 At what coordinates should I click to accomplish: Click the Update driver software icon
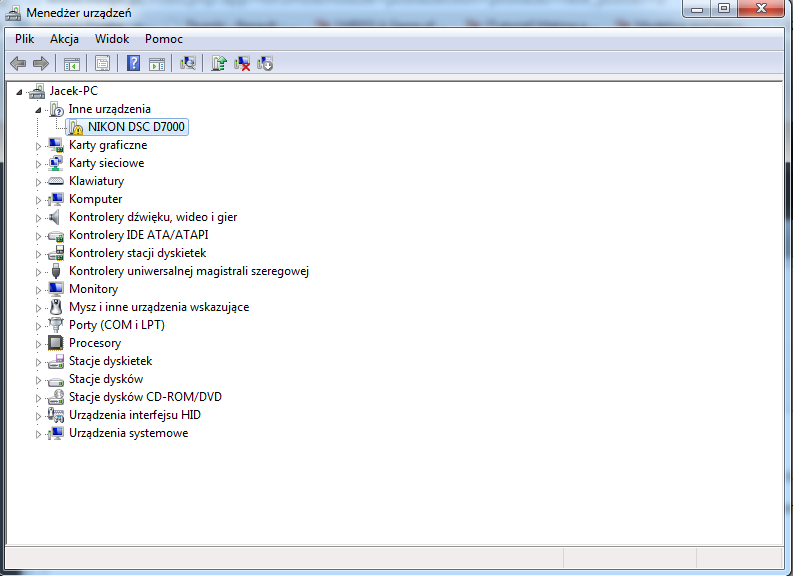point(218,63)
